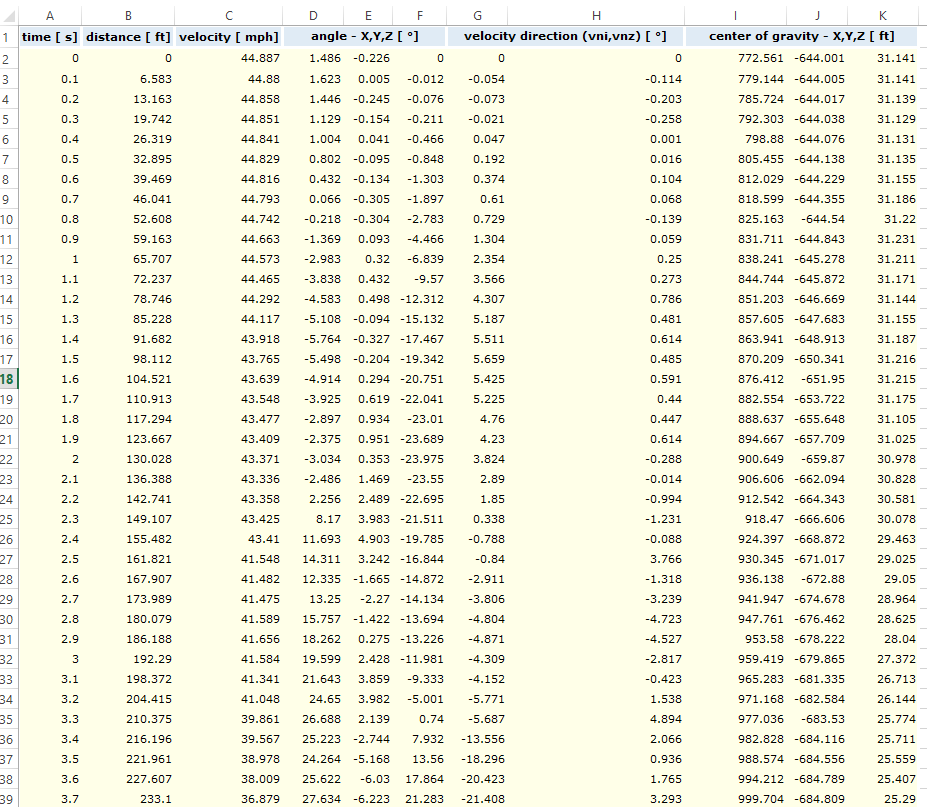Select cell containing 130.028
Viewport: 927px width, 807px height.
128,459
